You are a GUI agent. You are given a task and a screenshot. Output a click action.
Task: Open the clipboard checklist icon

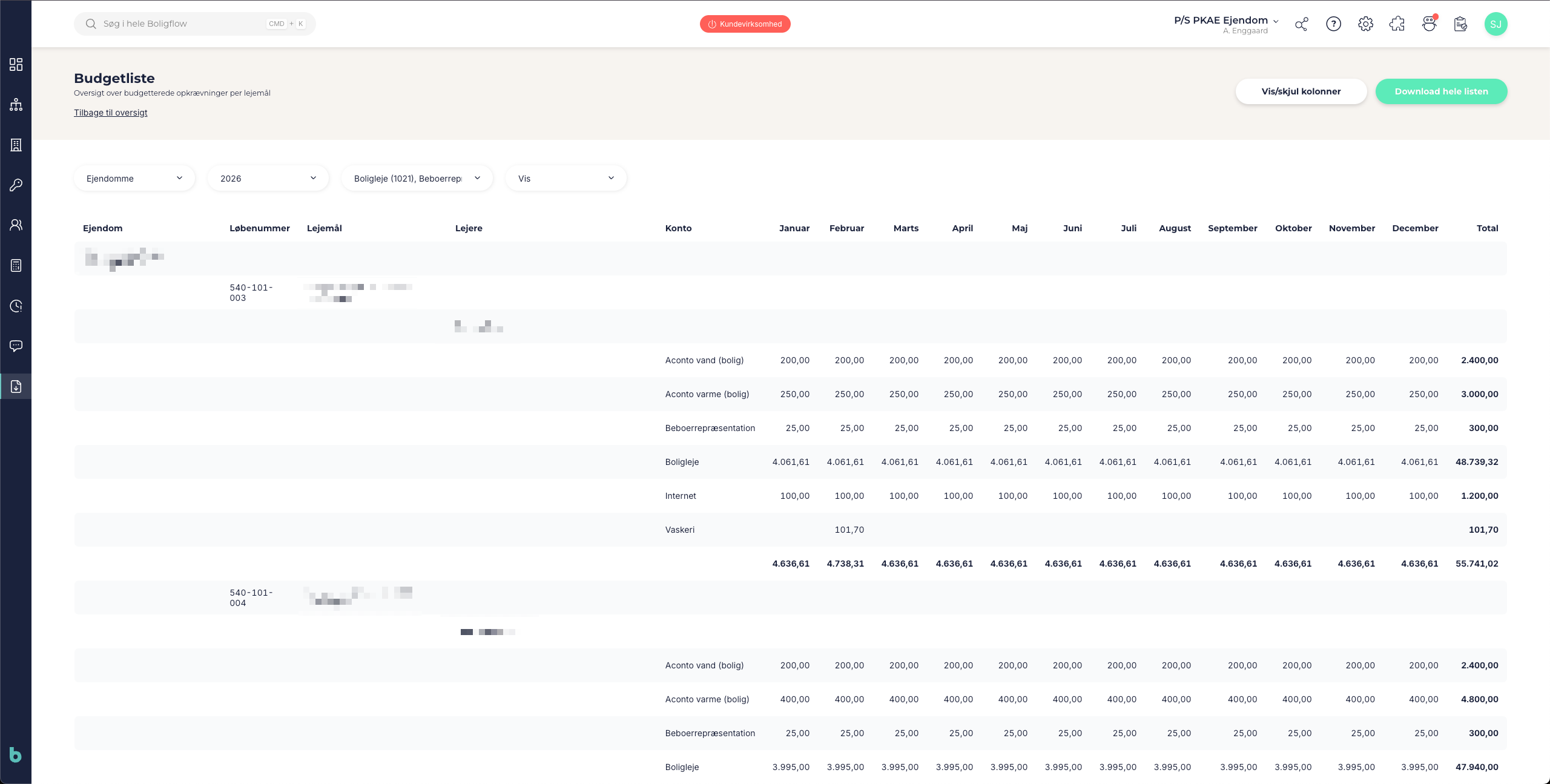1460,24
